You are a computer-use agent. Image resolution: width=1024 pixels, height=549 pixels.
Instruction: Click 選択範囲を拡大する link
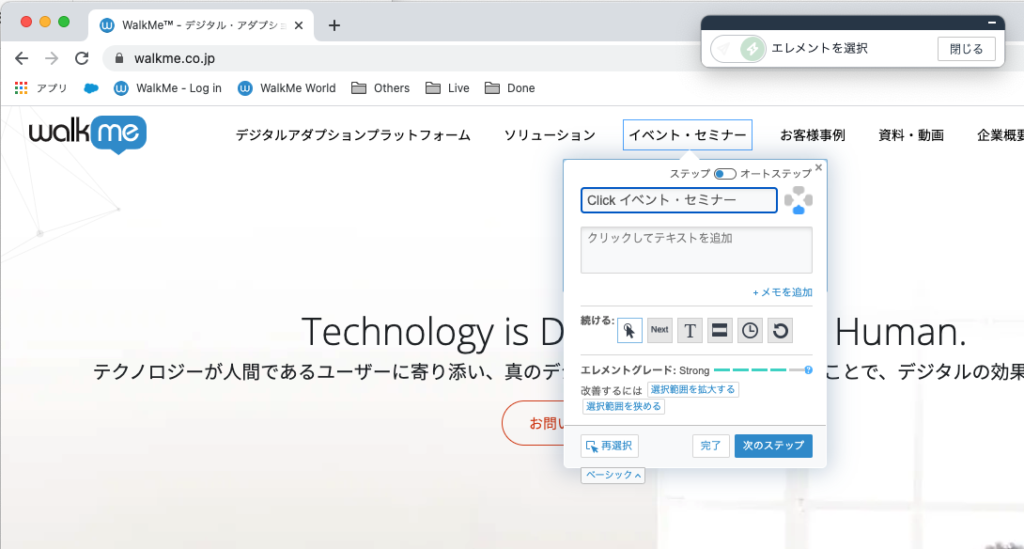pyautogui.click(x=693, y=390)
